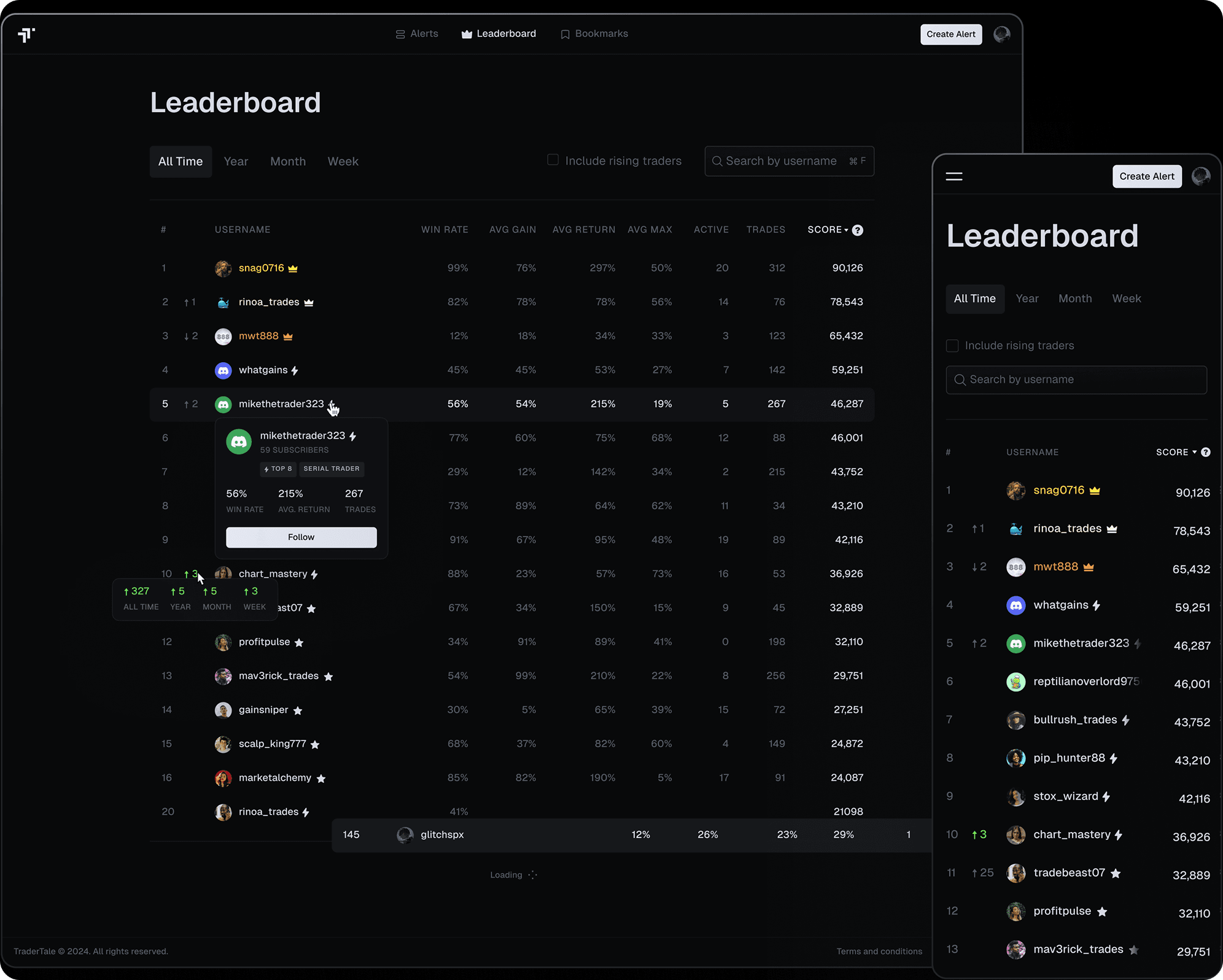Switch to the Year tab
Viewport: 1223px width, 980px height.
[x=236, y=161]
